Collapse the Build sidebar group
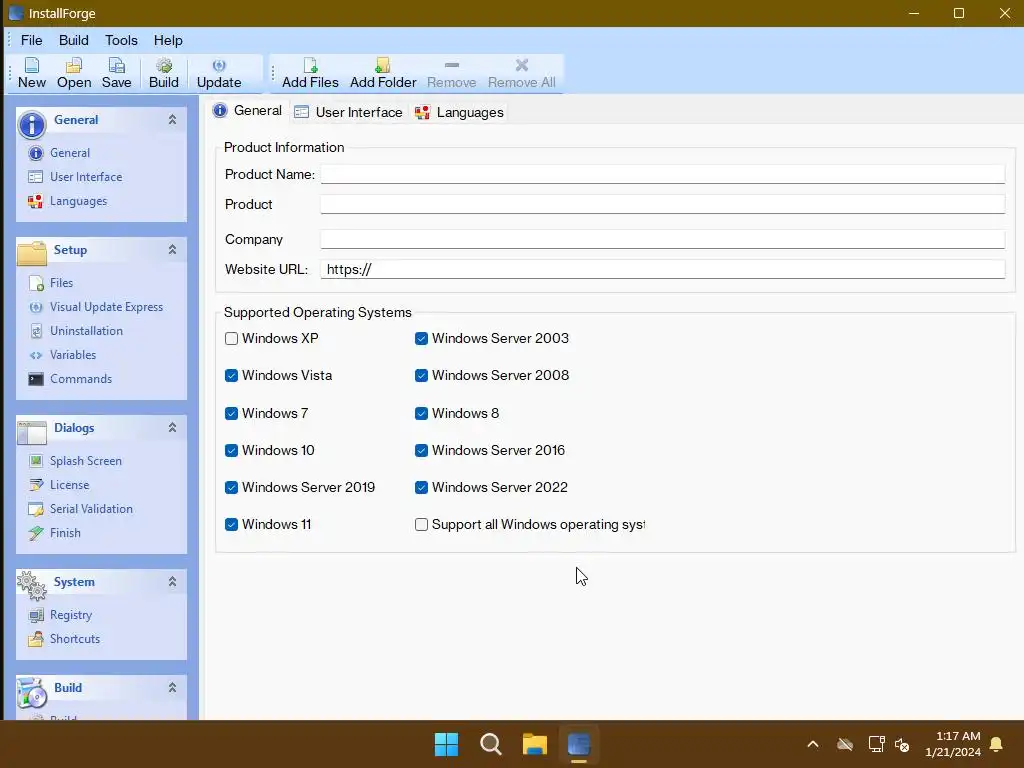Viewport: 1024px width, 768px height. pos(172,688)
